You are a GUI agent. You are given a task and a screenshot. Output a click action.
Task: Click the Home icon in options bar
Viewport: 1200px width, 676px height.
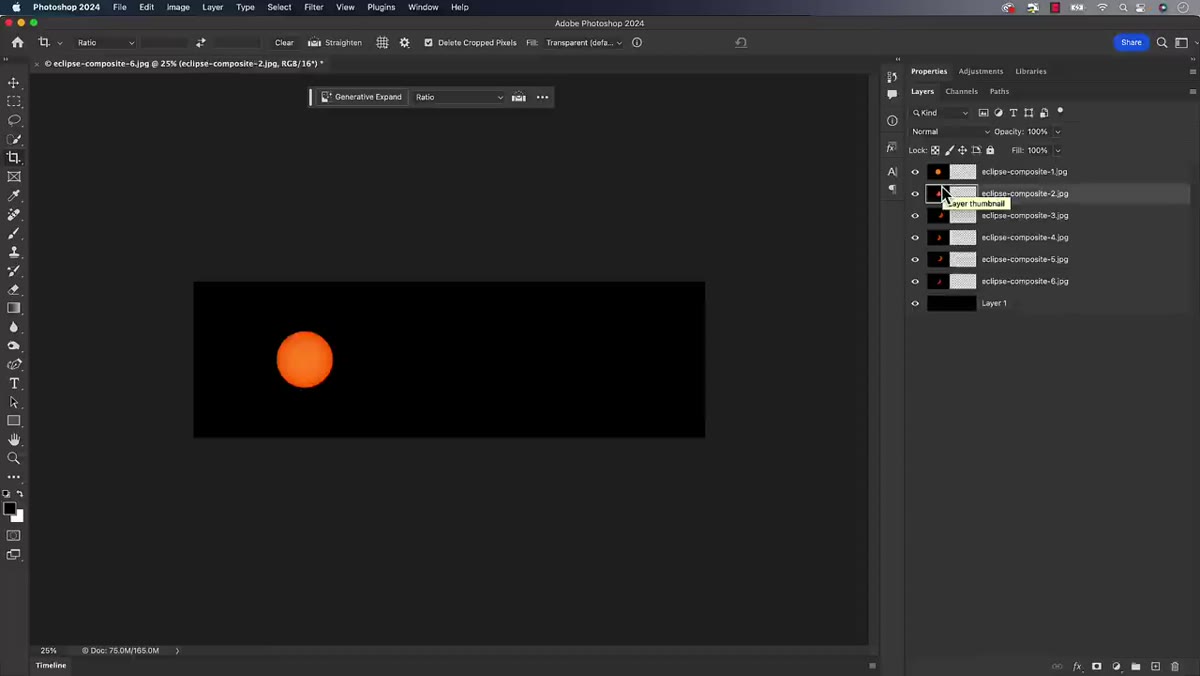coord(17,43)
